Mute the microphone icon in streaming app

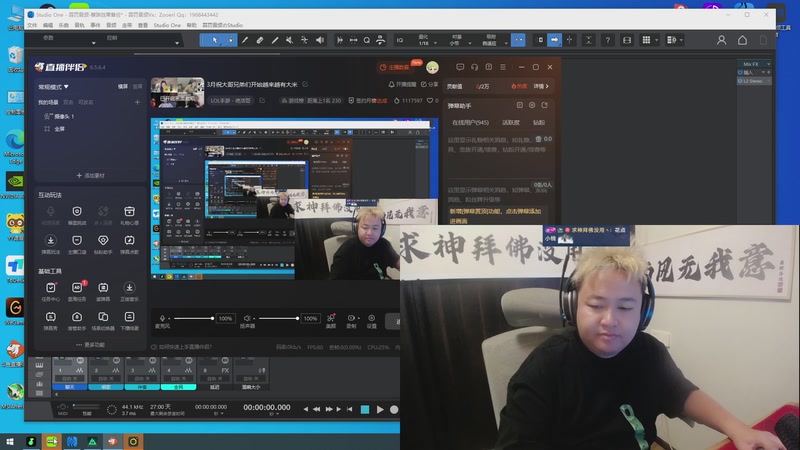click(162, 318)
